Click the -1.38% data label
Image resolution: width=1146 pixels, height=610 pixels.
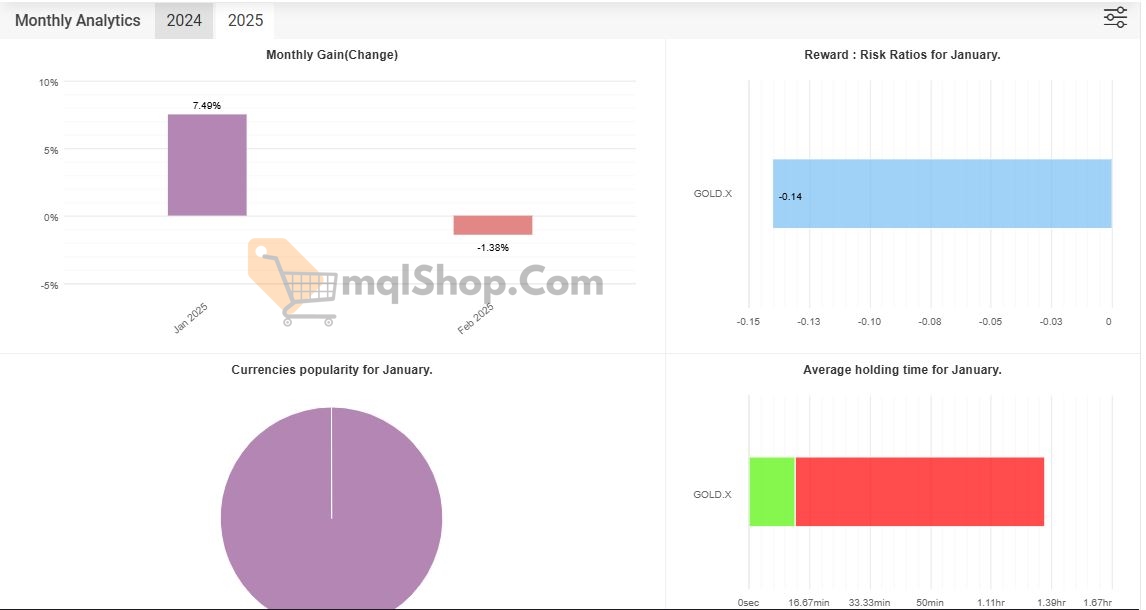493,247
